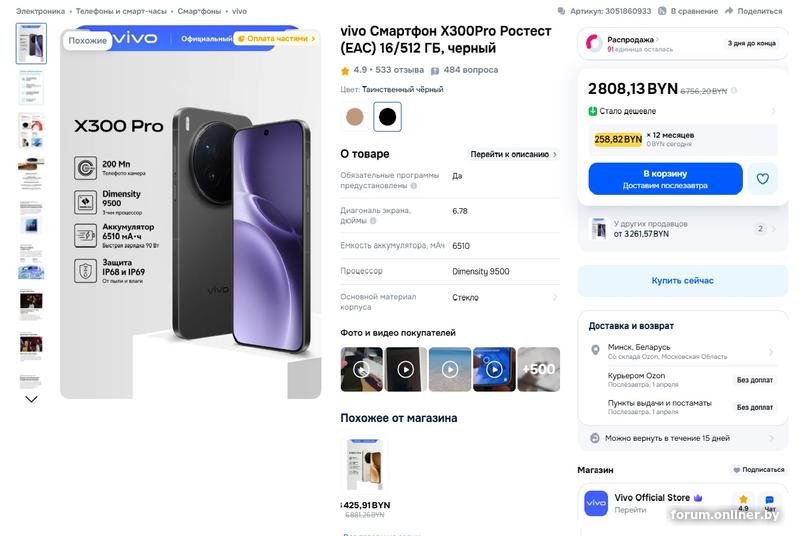Viewport: 800px width, 536px height.
Task: Open "Электроника" breadcrumb category
Action: tap(40, 11)
